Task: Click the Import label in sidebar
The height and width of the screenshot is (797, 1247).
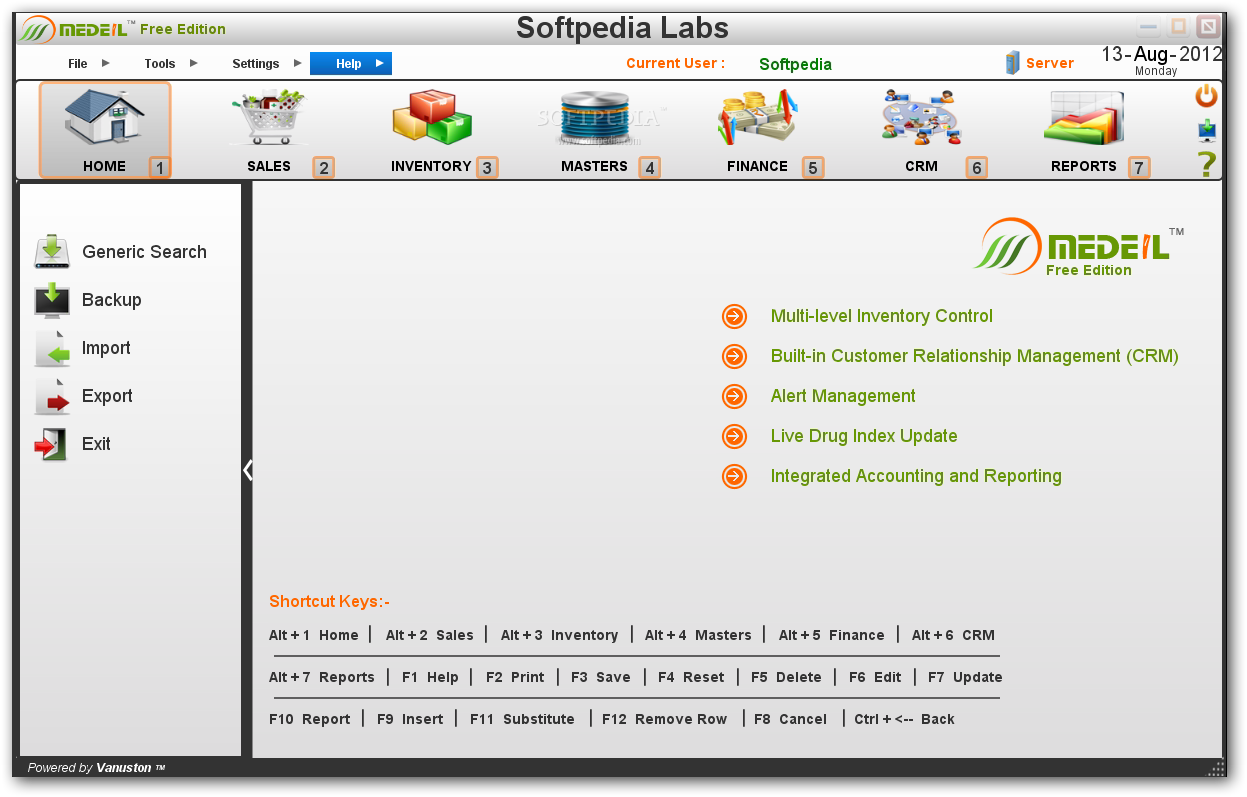Action: [106, 348]
